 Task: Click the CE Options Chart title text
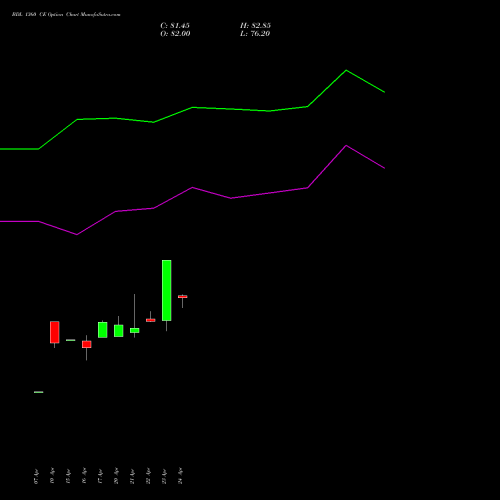pos(66,14)
